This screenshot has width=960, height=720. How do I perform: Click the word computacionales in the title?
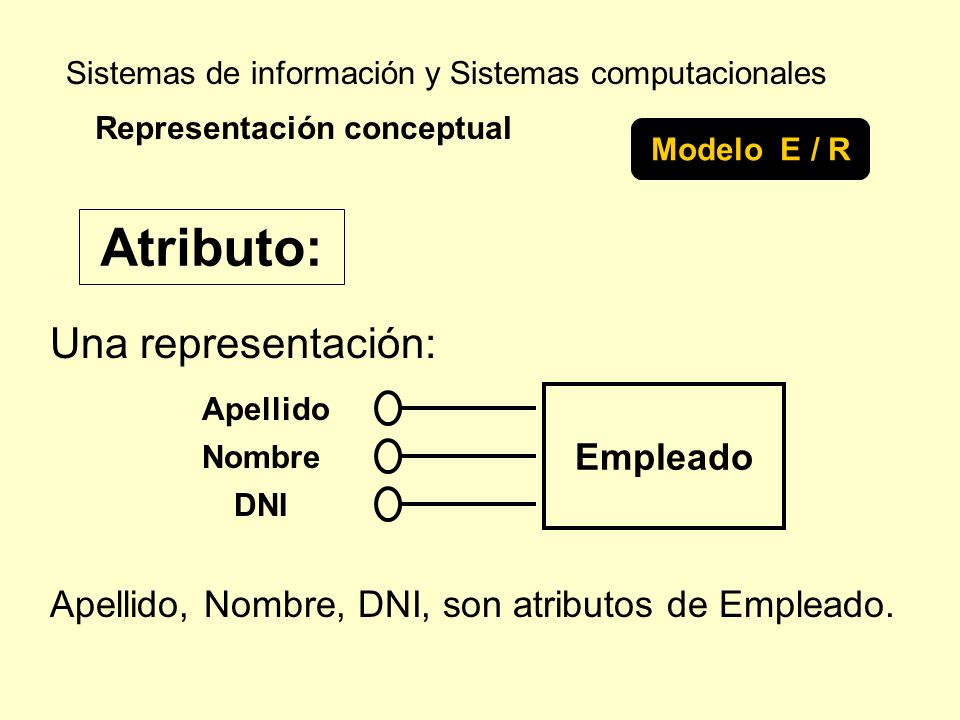708,74
